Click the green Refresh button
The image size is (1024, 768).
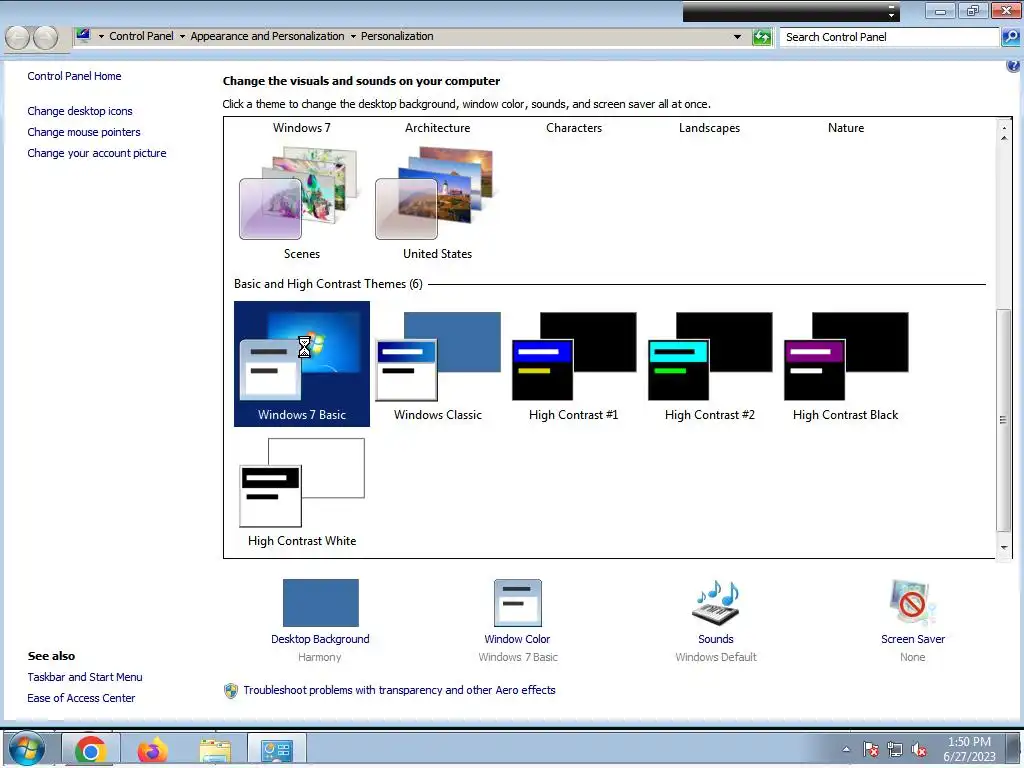pyautogui.click(x=761, y=37)
